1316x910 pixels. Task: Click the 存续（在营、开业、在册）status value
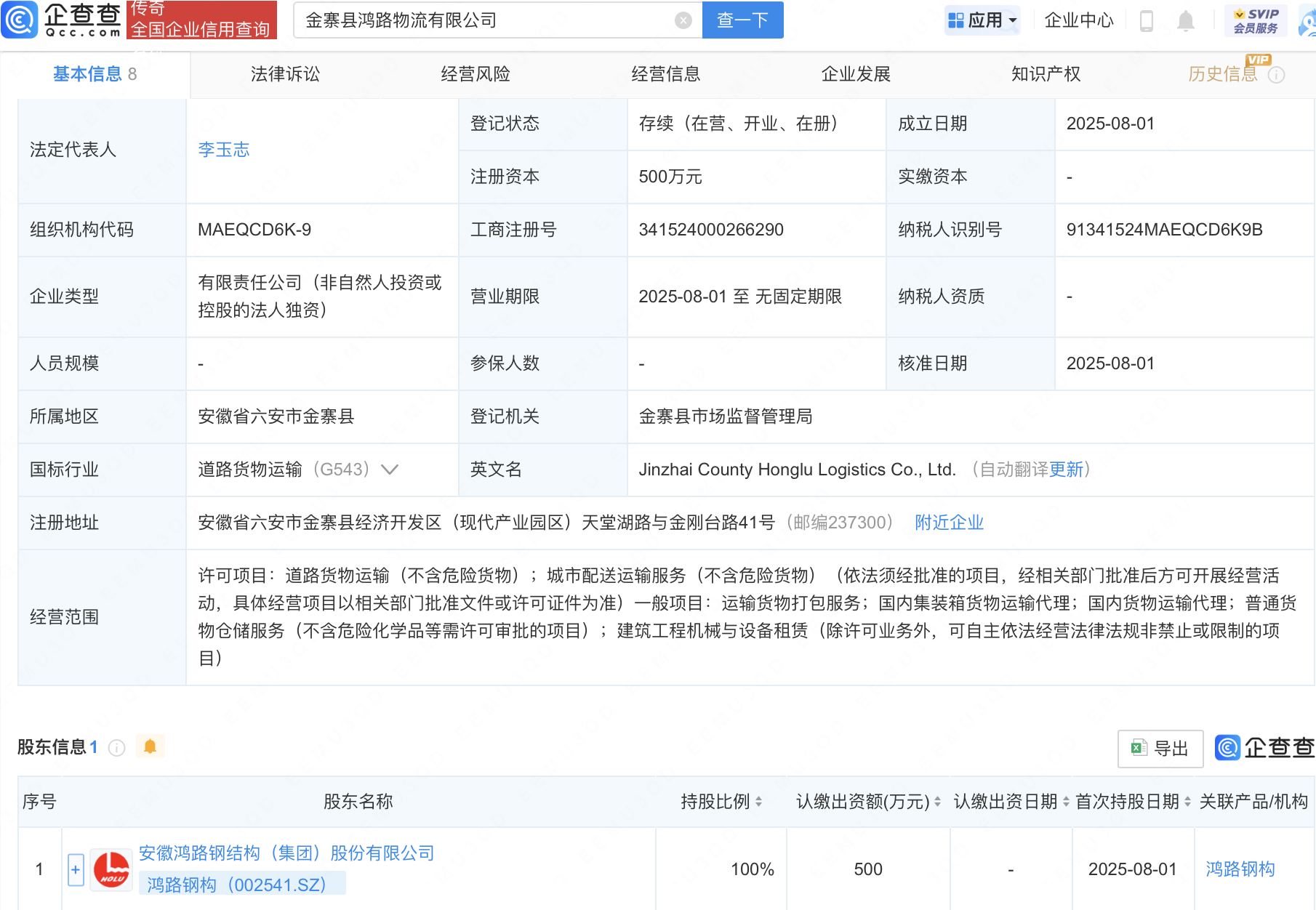pos(738,124)
